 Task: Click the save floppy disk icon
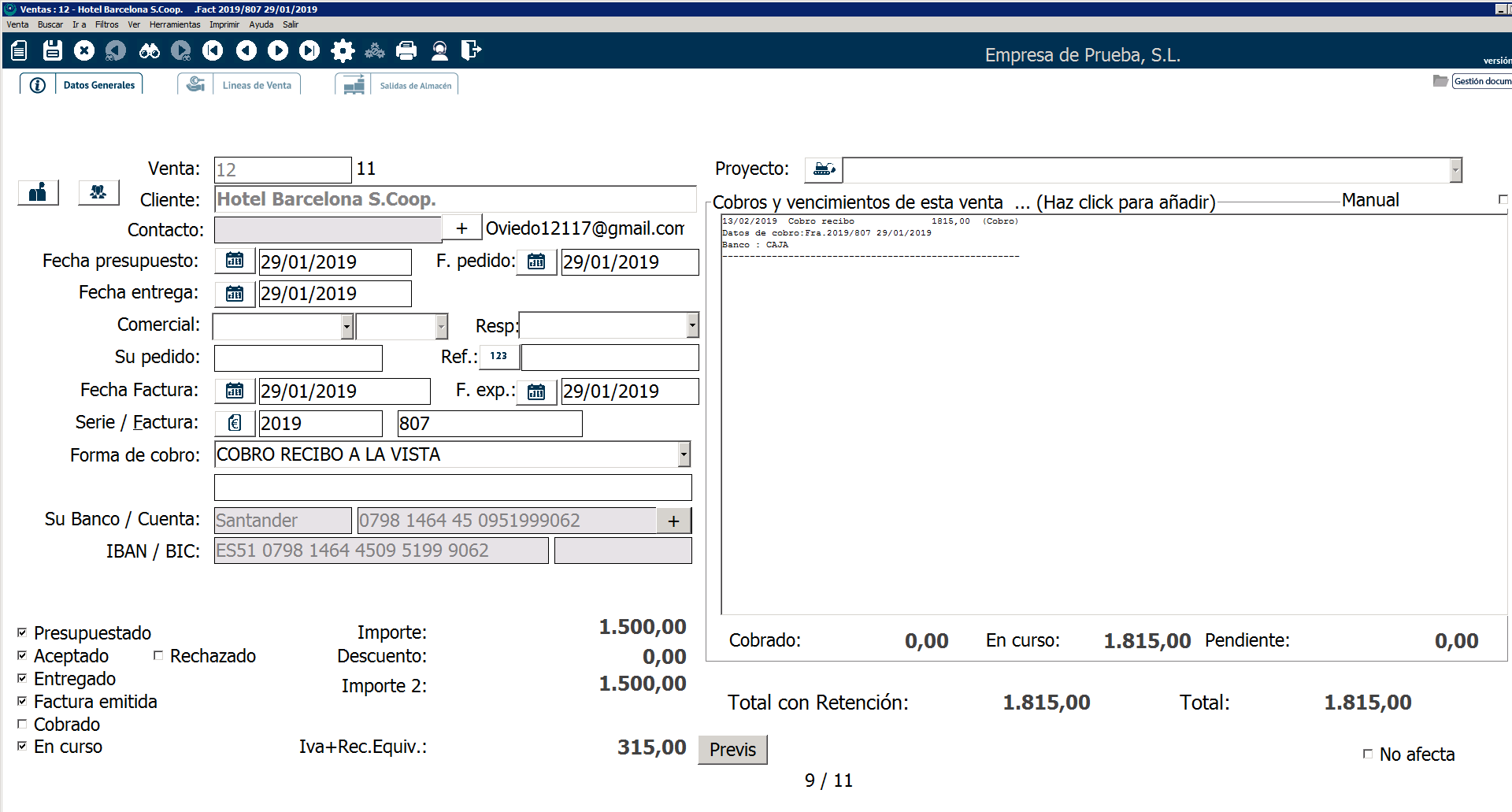(x=52, y=50)
